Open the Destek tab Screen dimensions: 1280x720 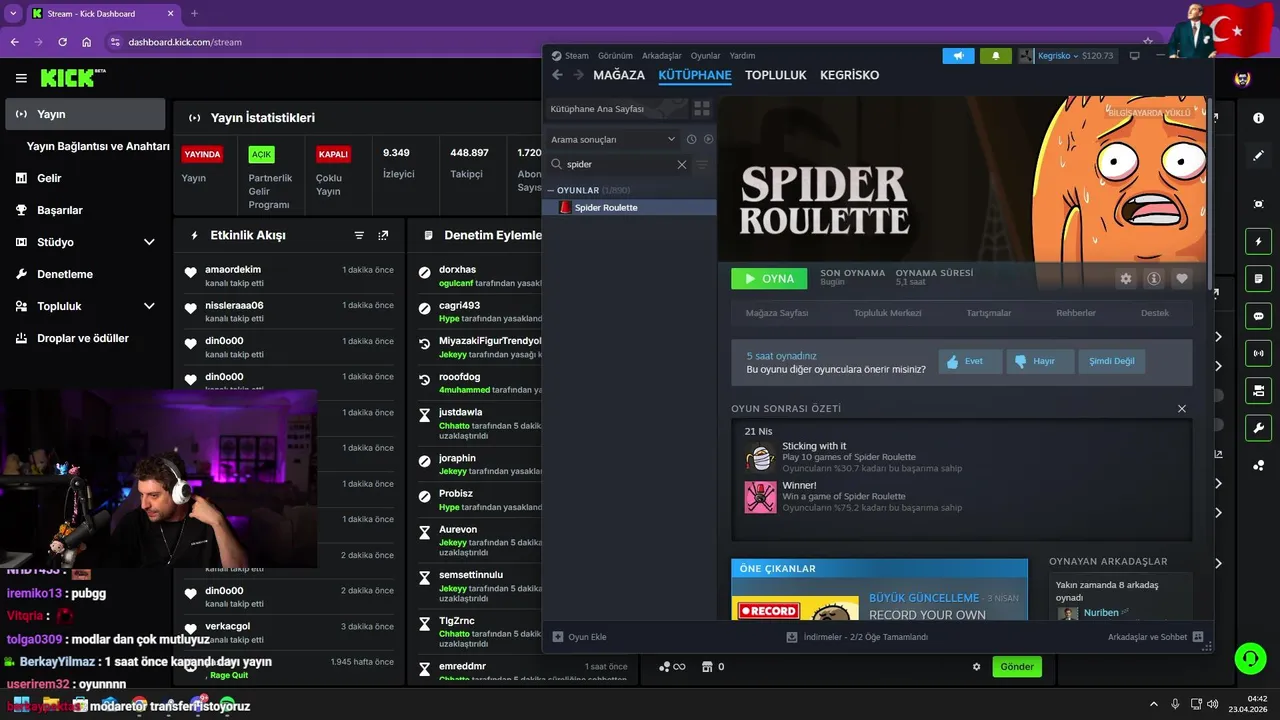[1155, 313]
